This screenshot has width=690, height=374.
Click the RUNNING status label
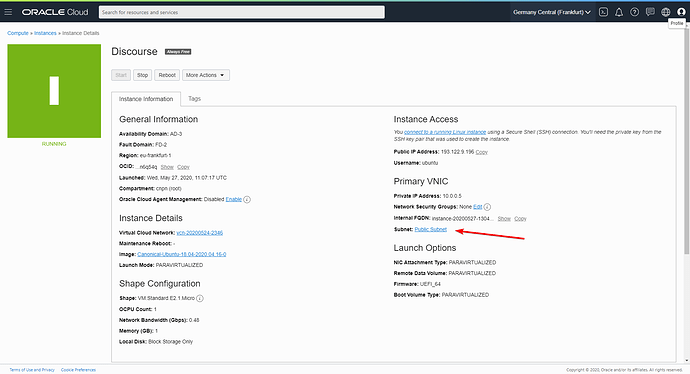pyautogui.click(x=54, y=144)
